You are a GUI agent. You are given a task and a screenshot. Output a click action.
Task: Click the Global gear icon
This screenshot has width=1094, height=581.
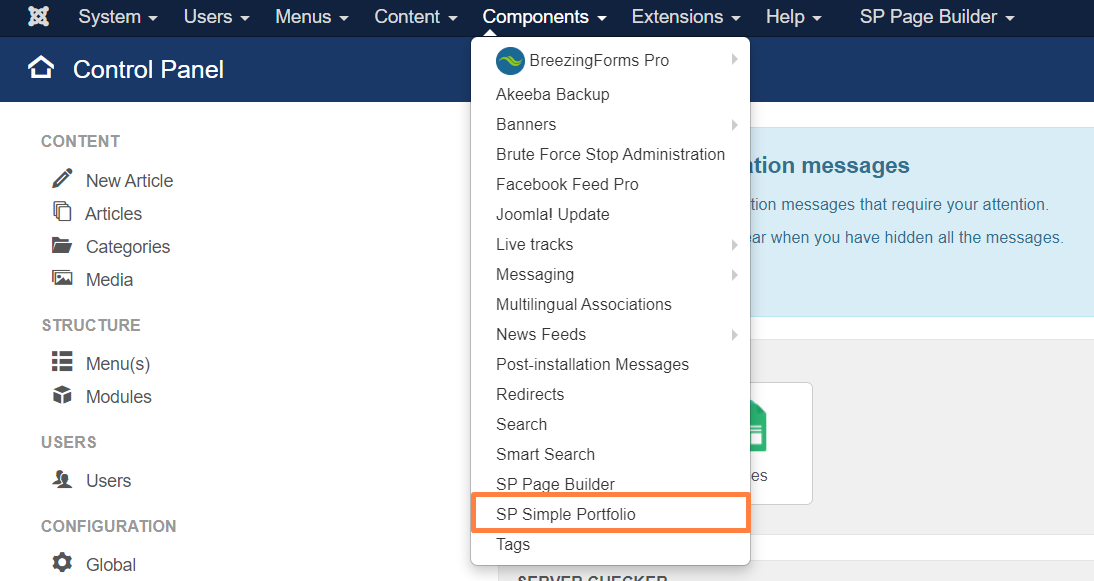tap(62, 562)
